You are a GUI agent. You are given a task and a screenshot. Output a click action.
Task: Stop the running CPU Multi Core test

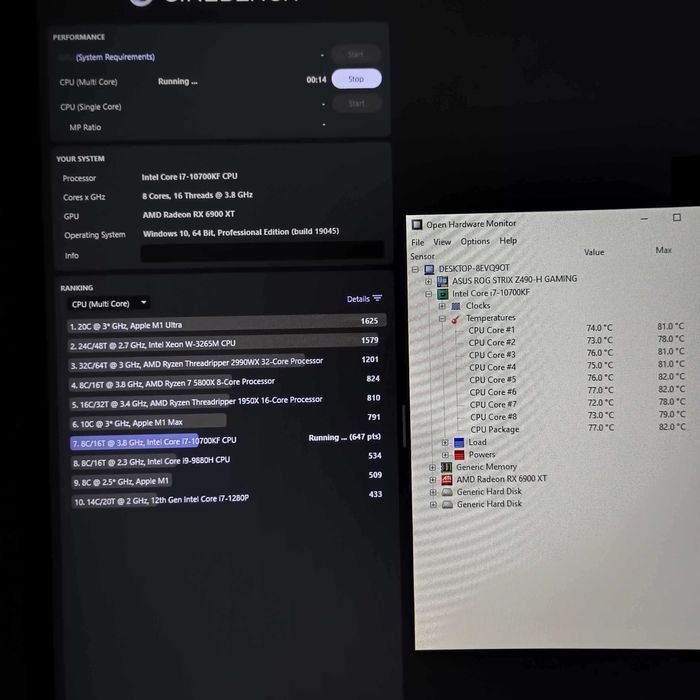point(356,79)
